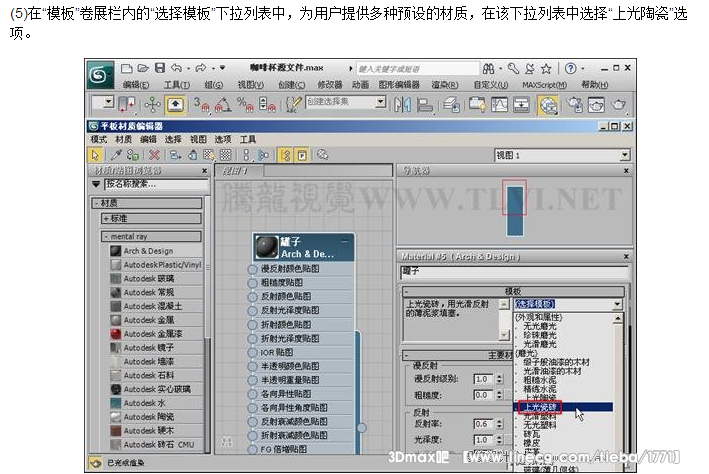The height and width of the screenshot is (474, 709).
Task: Choose 无光塑料 in the template list
Action: 539,425
